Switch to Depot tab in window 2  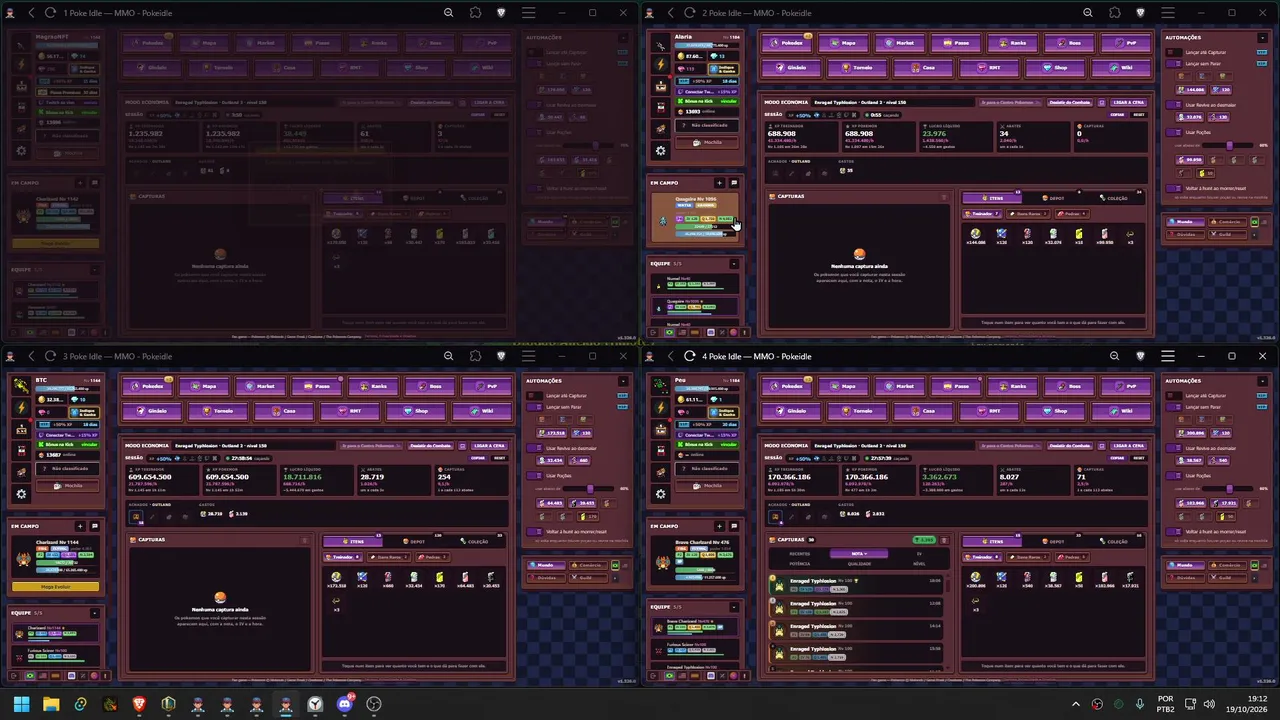click(x=1053, y=198)
